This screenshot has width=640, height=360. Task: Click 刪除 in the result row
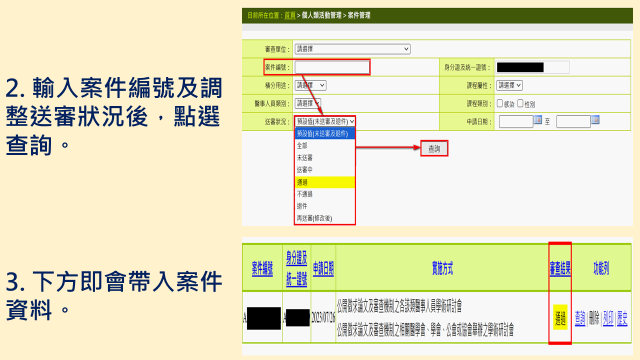click(x=594, y=318)
